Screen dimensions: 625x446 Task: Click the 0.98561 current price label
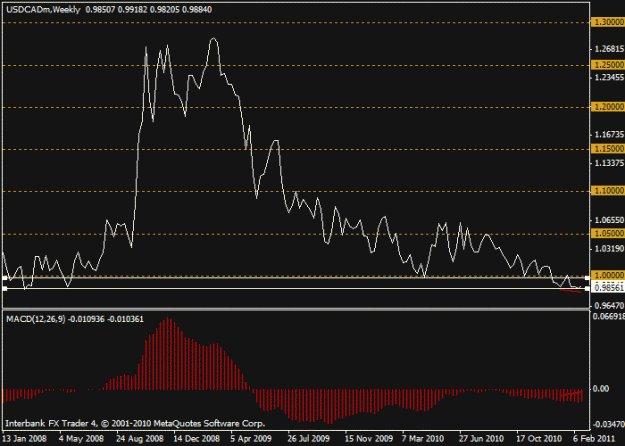pos(608,287)
